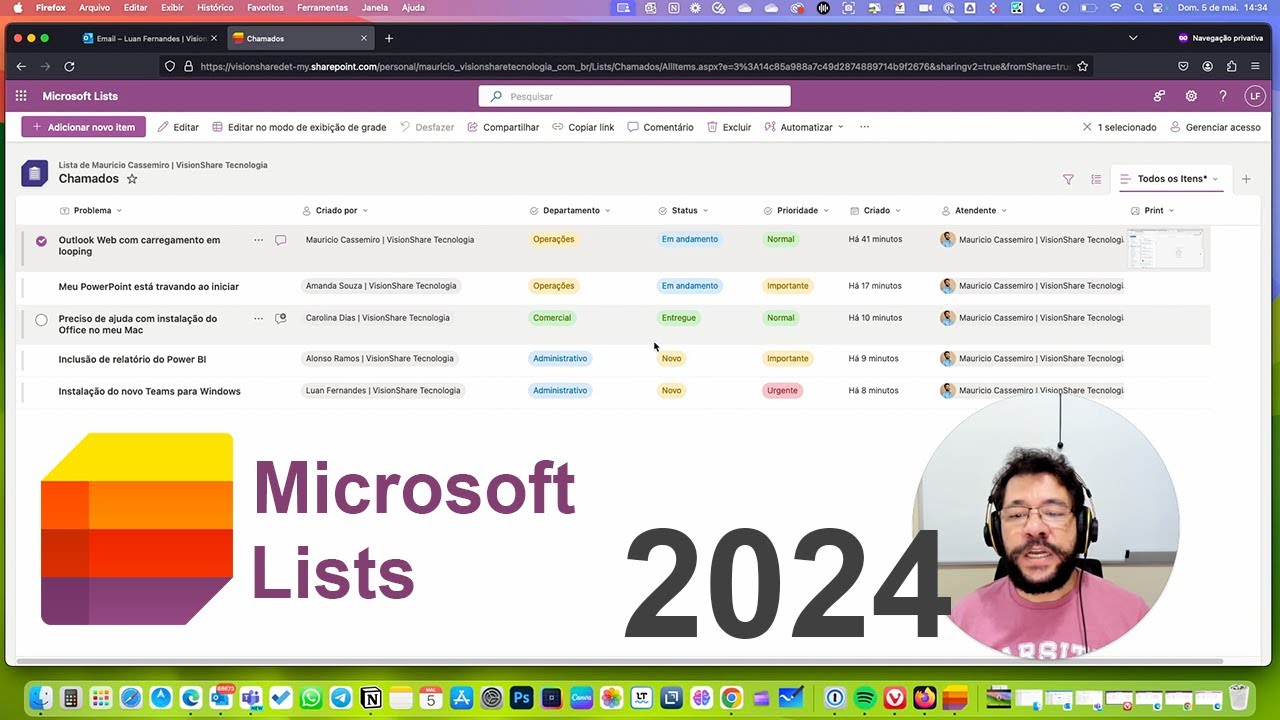This screenshot has height=720, width=1280.
Task: Open comments for Office no meu Mac row
Action: (x=280, y=318)
